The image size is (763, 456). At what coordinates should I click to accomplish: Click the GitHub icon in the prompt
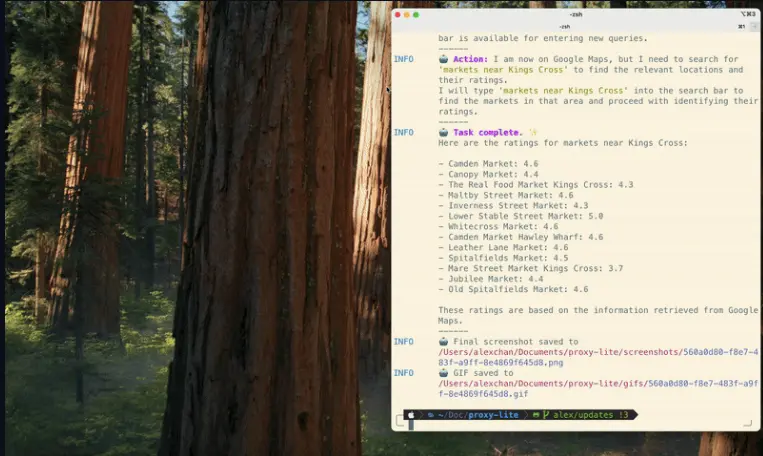(536, 415)
